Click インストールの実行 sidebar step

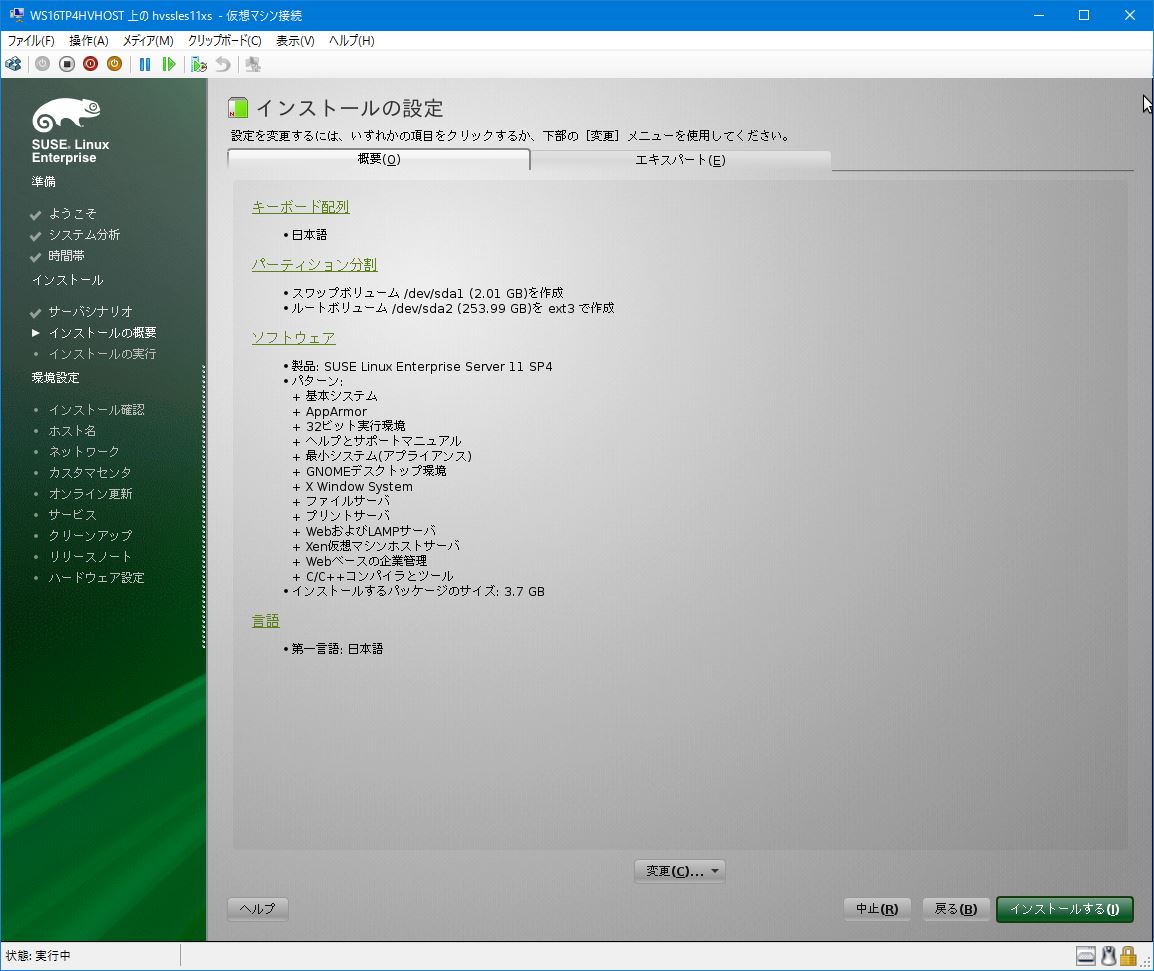(x=102, y=353)
